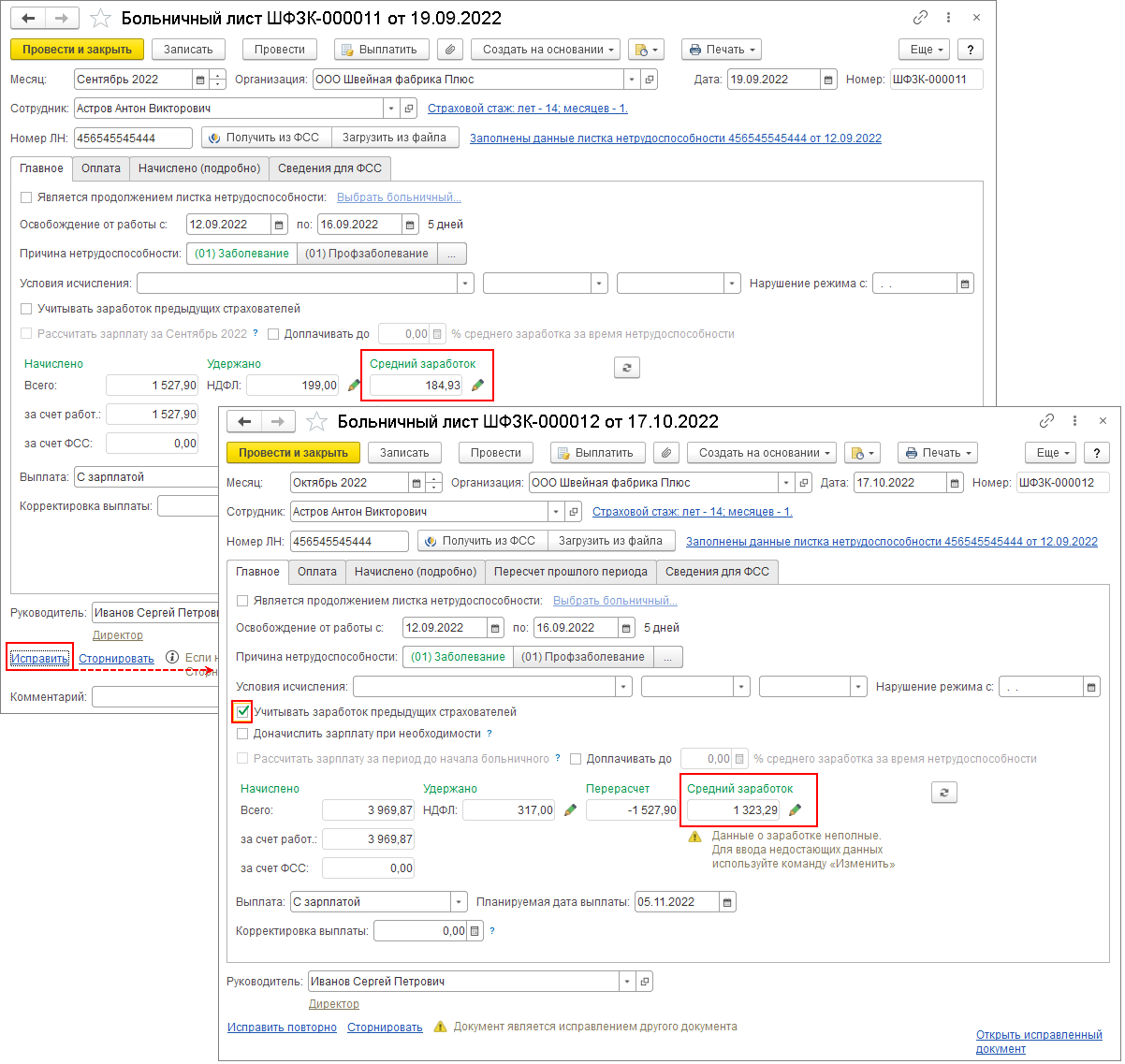The height and width of the screenshot is (1064, 1125).
Task: Edit Средний заработок 184,93 with pencil
Action: [x=477, y=386]
